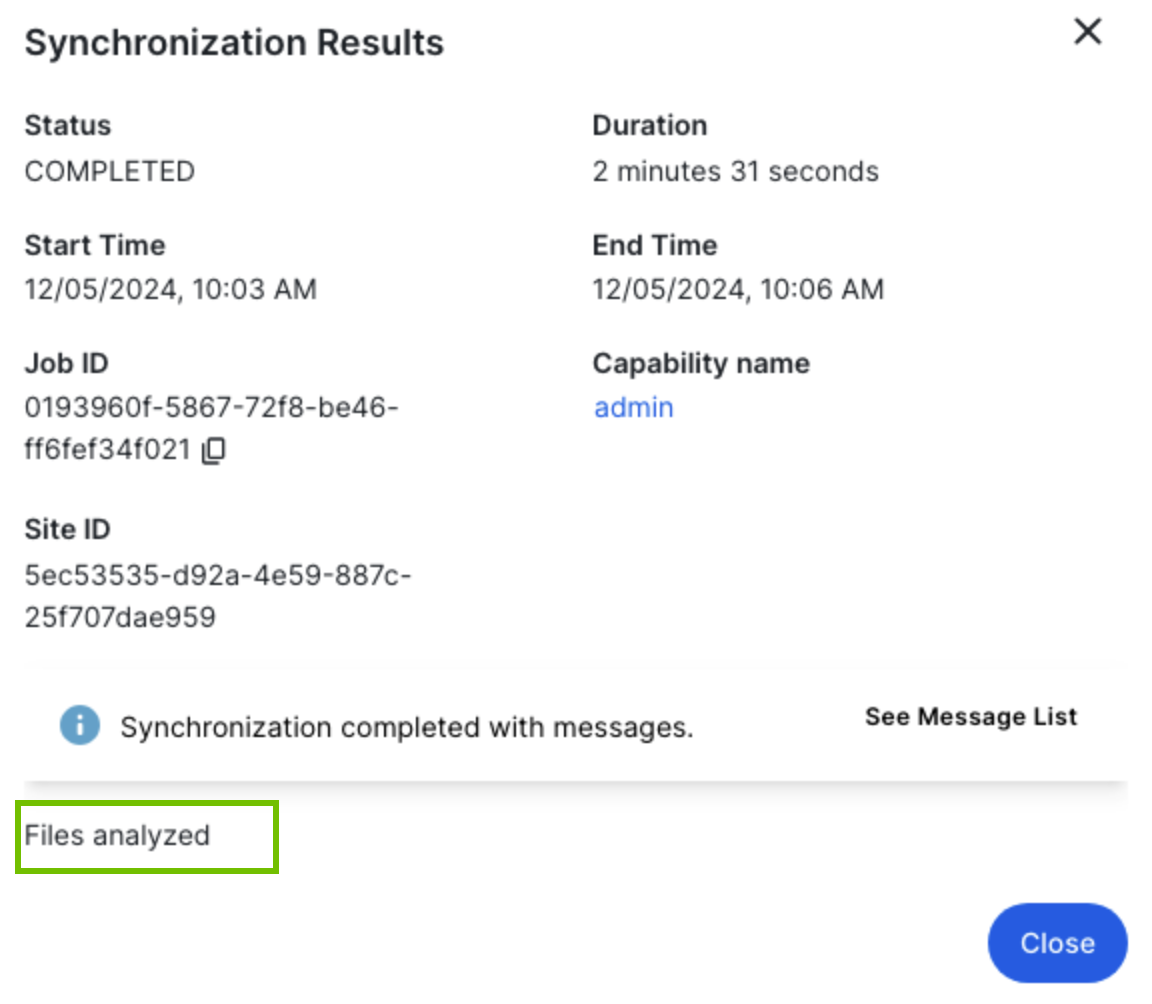Close the dialog with the X icon
Screen dimensions: 1152x1004
click(1087, 32)
